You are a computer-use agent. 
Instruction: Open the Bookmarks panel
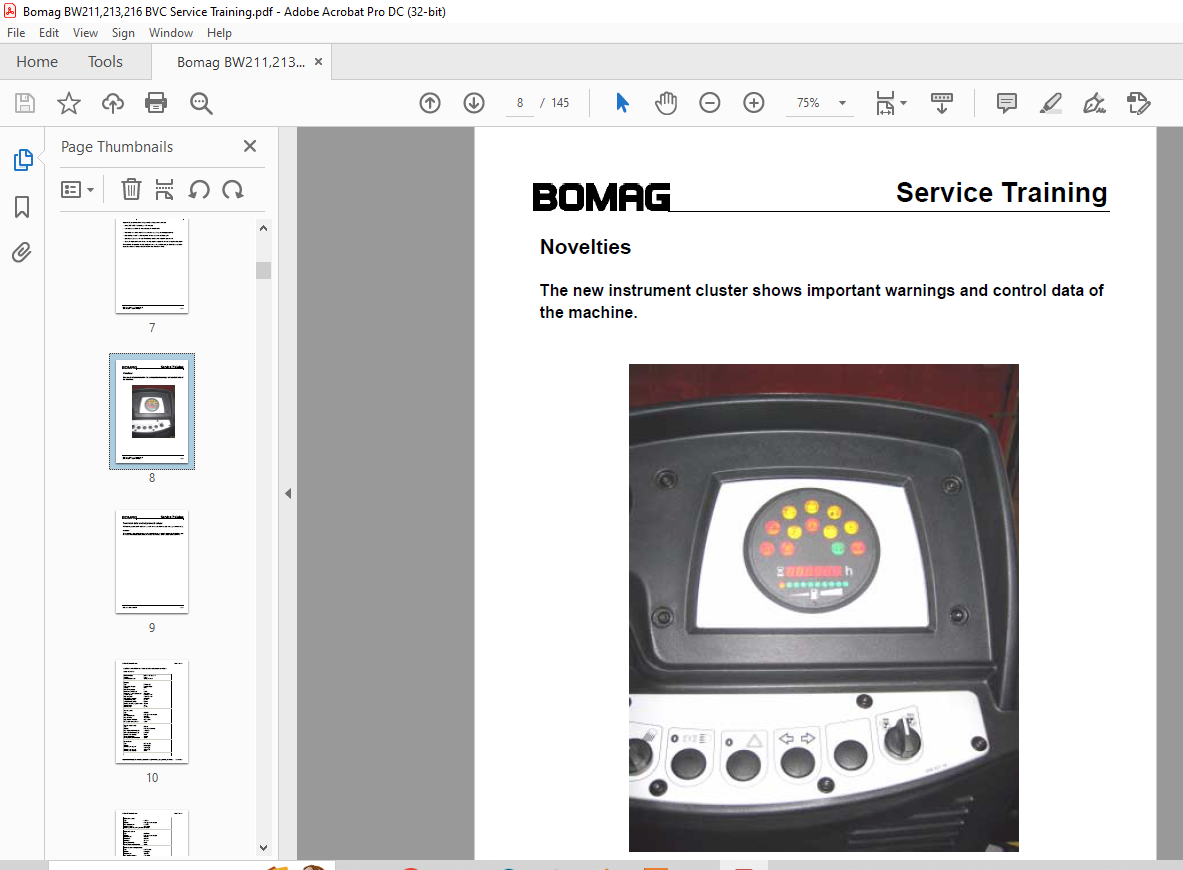[22, 207]
